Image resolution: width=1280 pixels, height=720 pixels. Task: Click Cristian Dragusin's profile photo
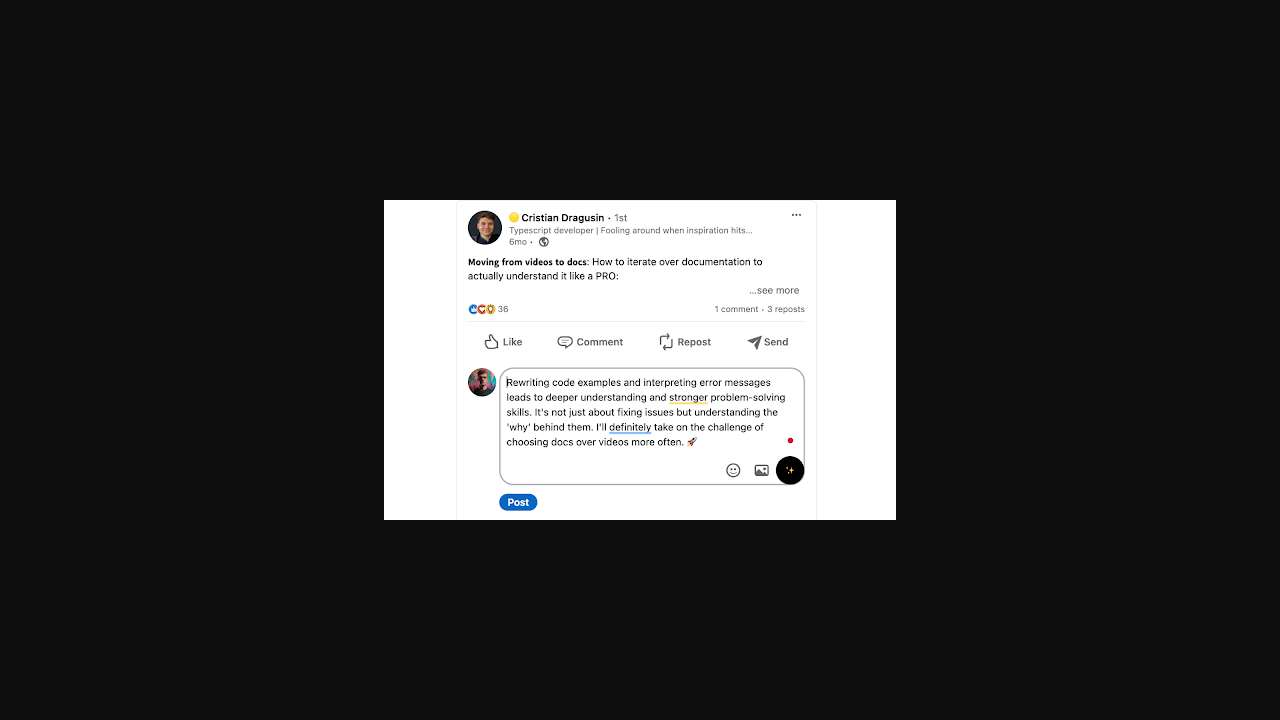tap(485, 228)
